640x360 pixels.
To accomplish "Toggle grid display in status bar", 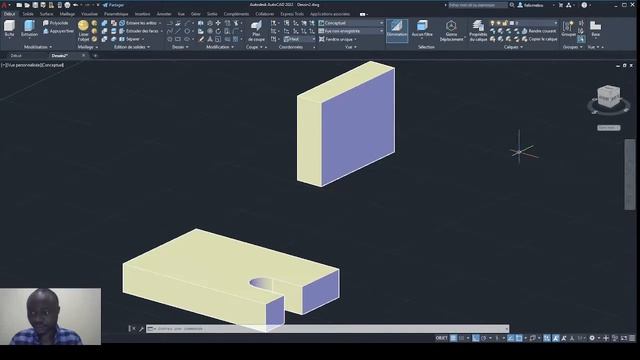I will coord(453,338).
